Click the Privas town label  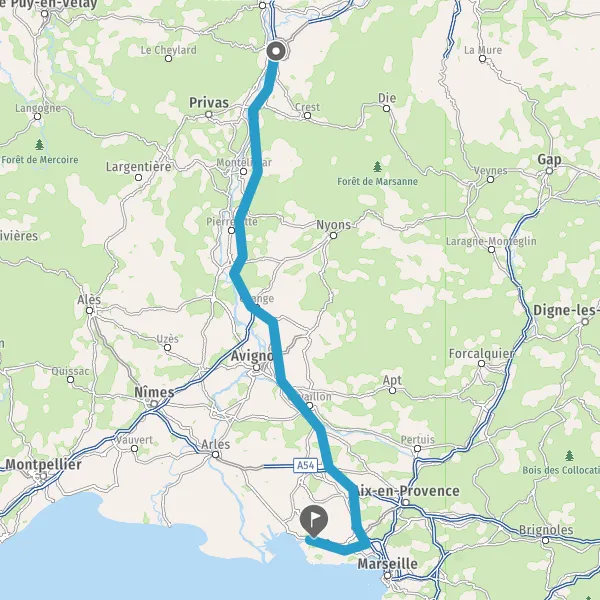tap(209, 103)
